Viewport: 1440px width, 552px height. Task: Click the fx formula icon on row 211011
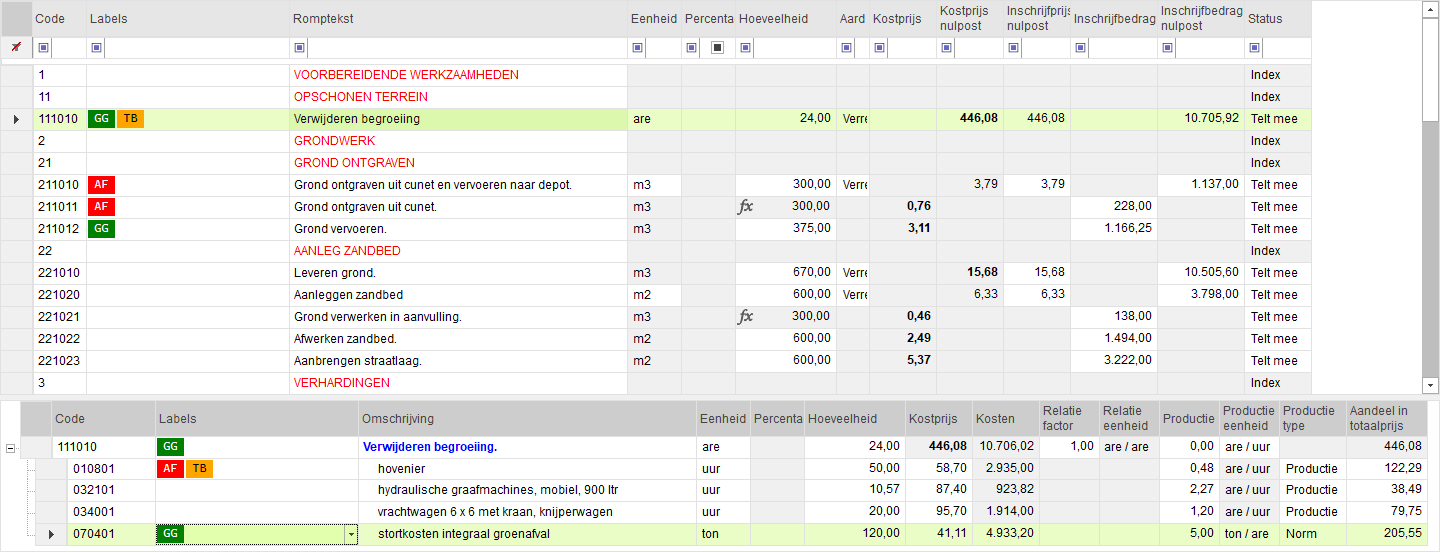pos(746,207)
